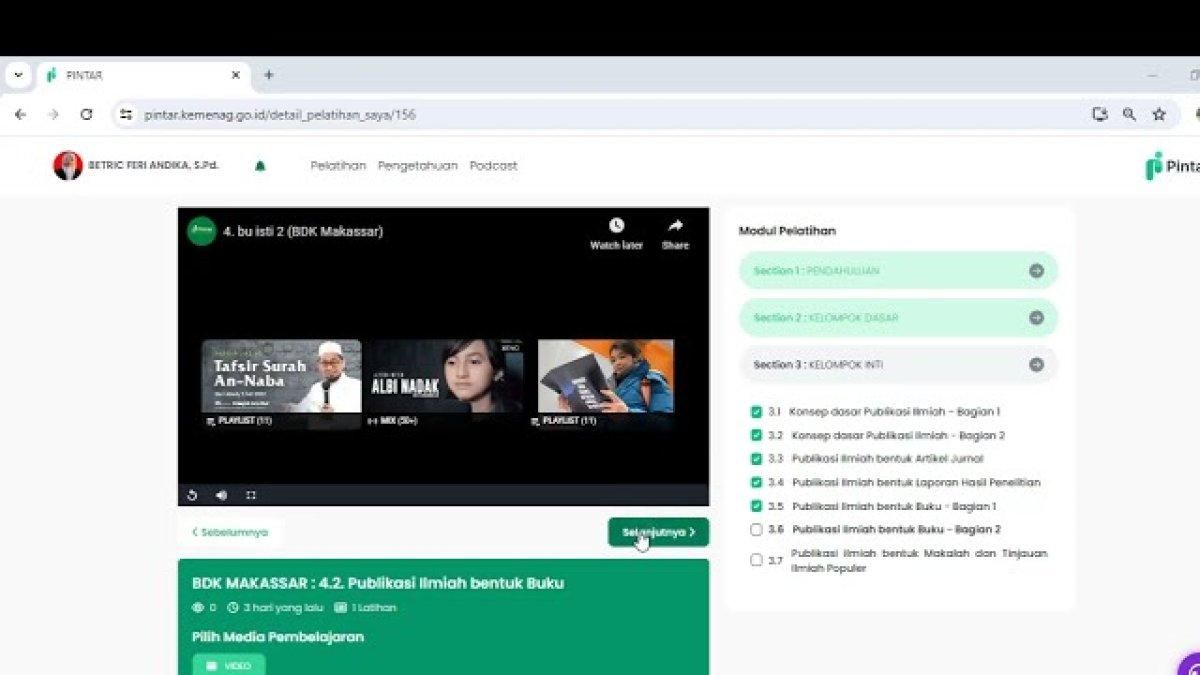1200x675 pixels.
Task: Click the browser zoom magnifier icon
Action: click(1129, 115)
